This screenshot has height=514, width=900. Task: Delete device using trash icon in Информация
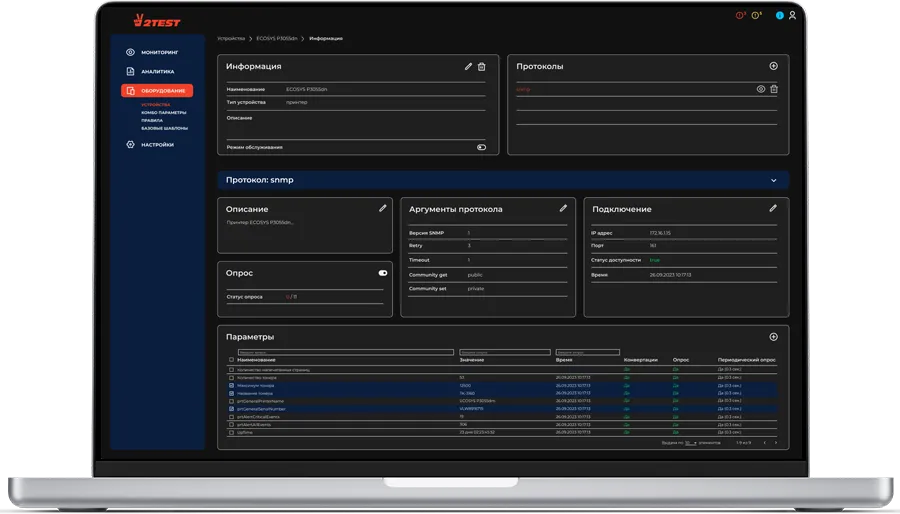pos(482,67)
